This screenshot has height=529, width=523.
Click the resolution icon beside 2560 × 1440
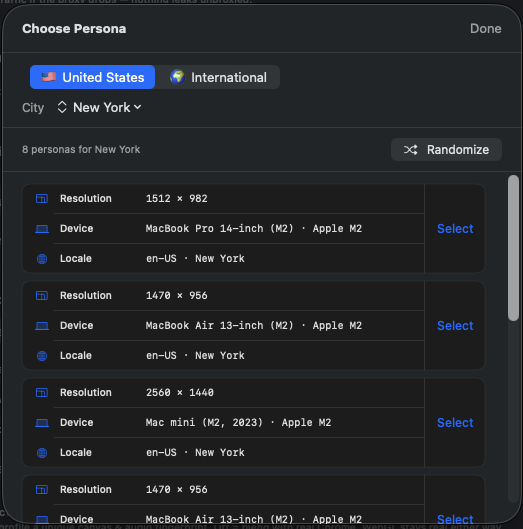42,392
